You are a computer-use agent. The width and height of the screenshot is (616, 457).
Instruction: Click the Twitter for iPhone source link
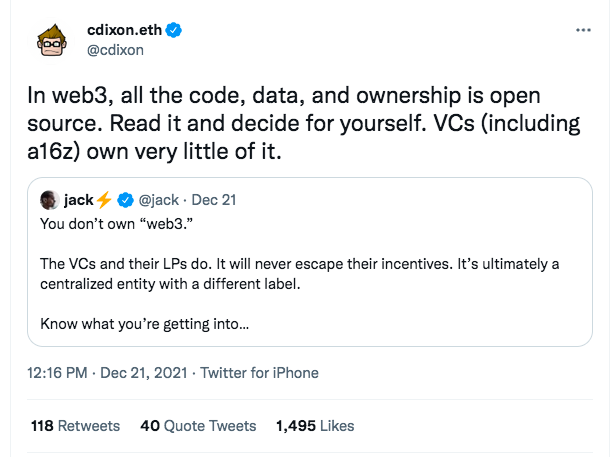point(260,373)
